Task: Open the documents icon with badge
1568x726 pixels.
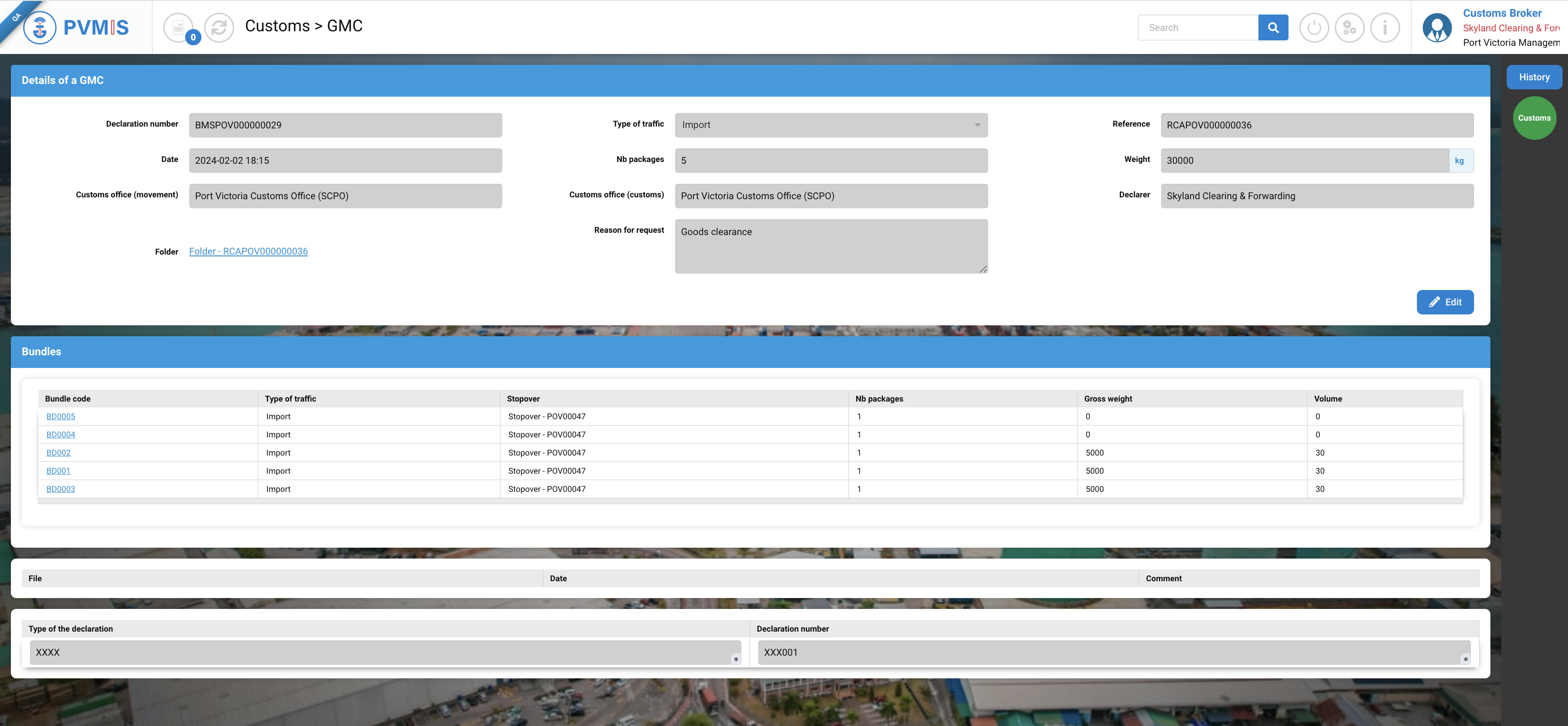Action: click(x=178, y=27)
